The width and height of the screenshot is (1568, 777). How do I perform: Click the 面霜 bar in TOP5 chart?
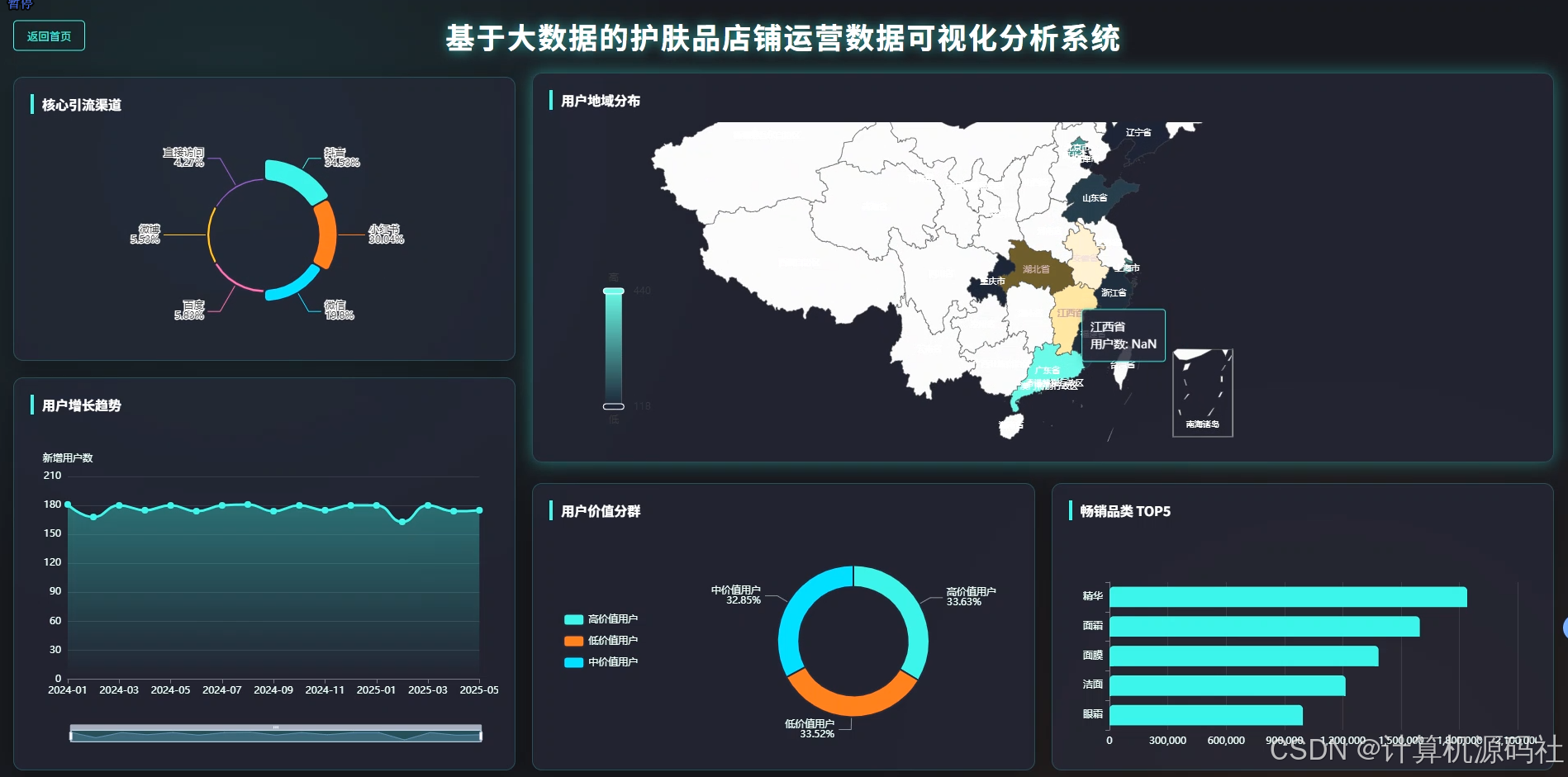(x=1264, y=626)
